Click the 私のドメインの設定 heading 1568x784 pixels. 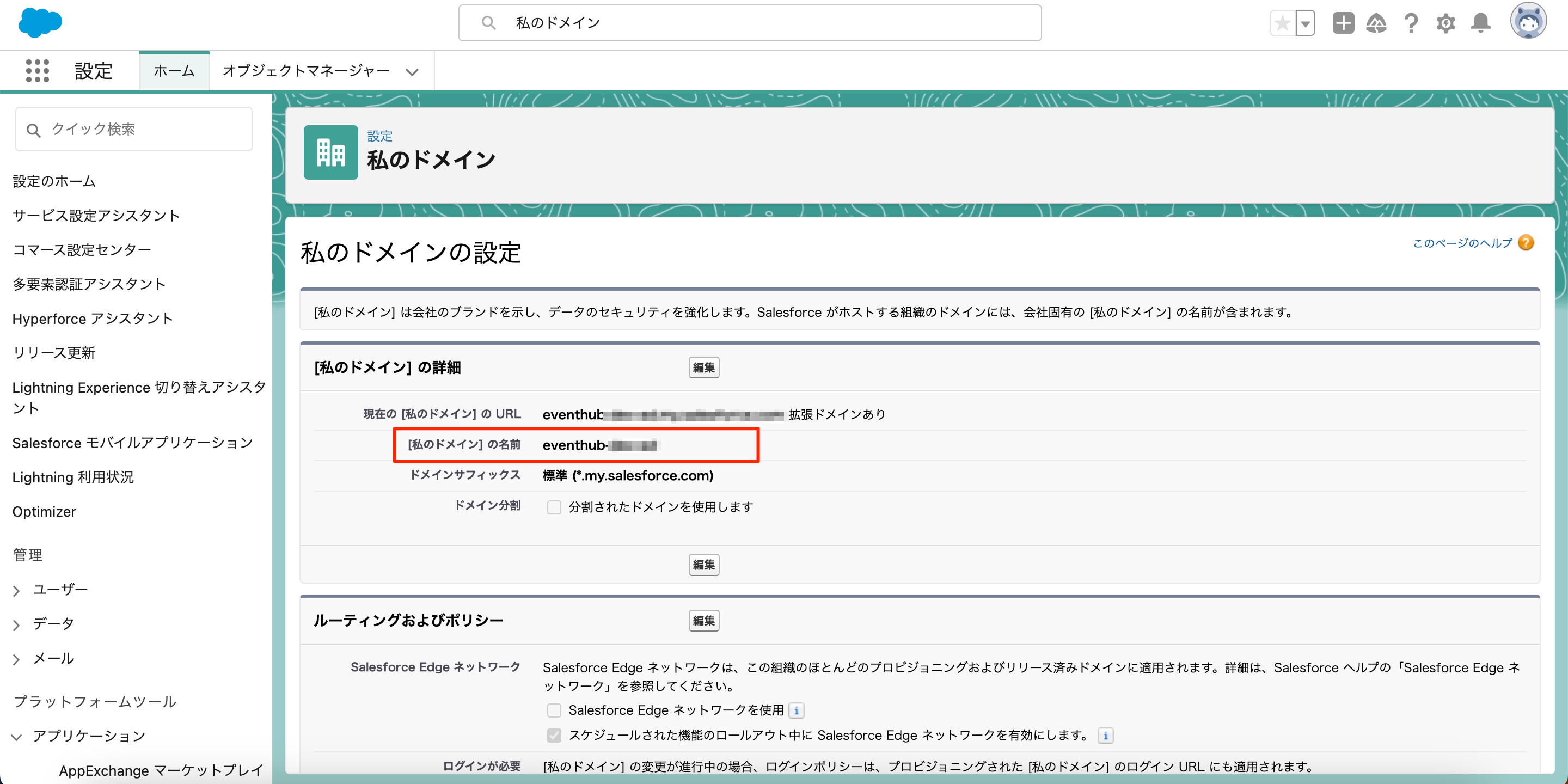pos(411,253)
